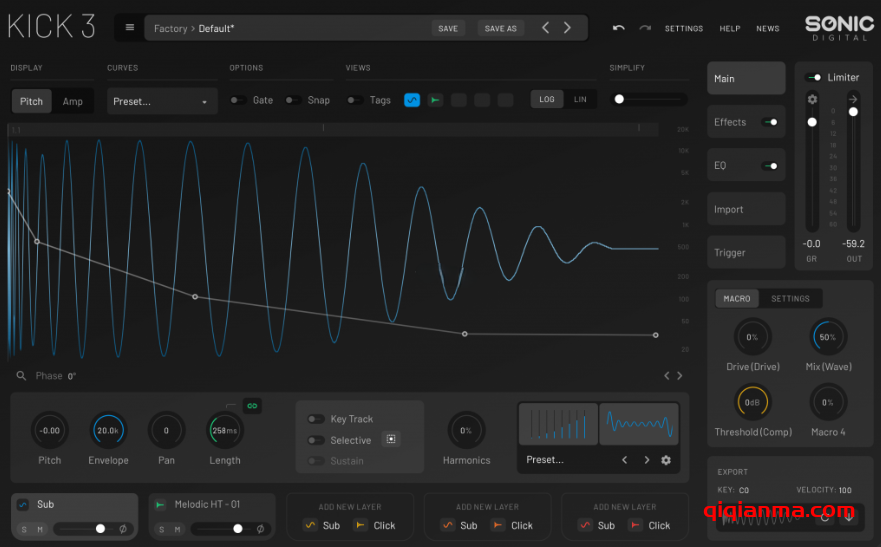Switch to the macro SETTINGS tab
This screenshot has height=547, width=881.
click(790, 299)
